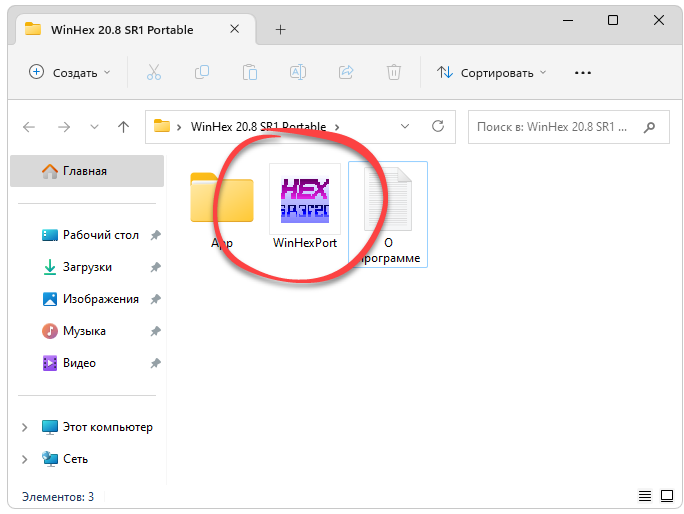Screen dimensions: 684x514
Task: Open a new tab with plus button
Action: [x=280, y=30]
